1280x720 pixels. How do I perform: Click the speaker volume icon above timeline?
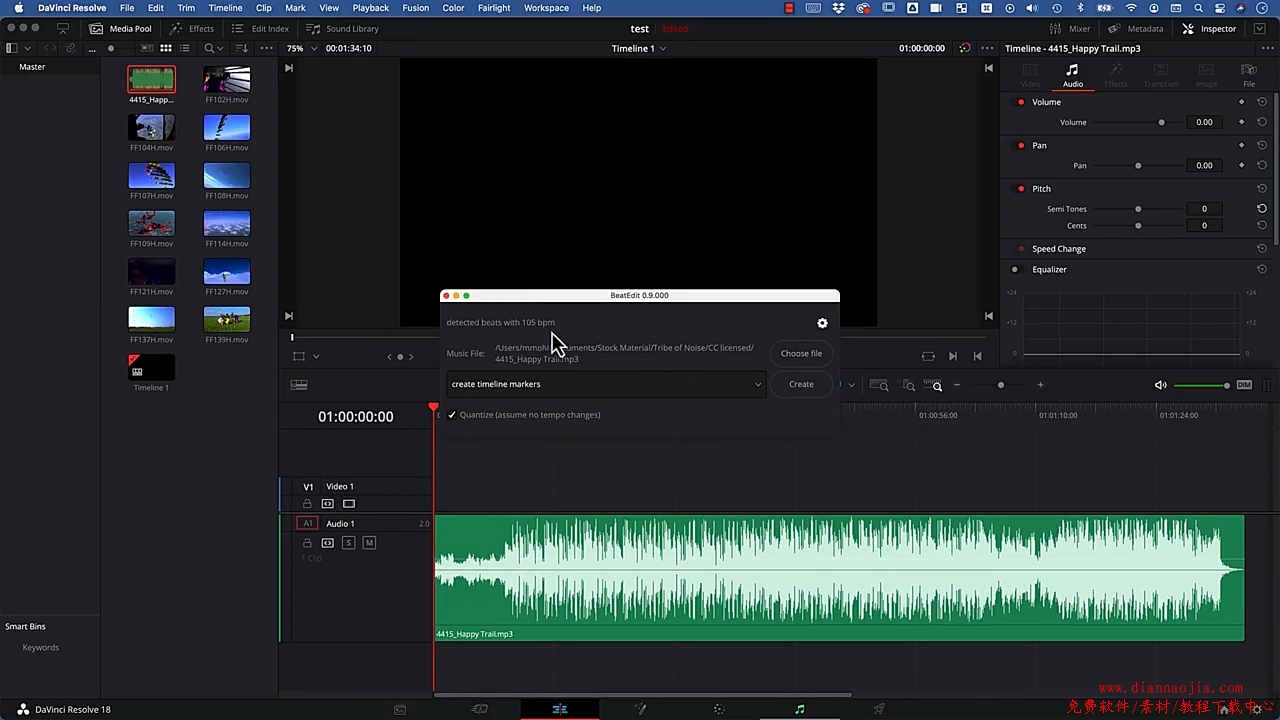click(1160, 385)
